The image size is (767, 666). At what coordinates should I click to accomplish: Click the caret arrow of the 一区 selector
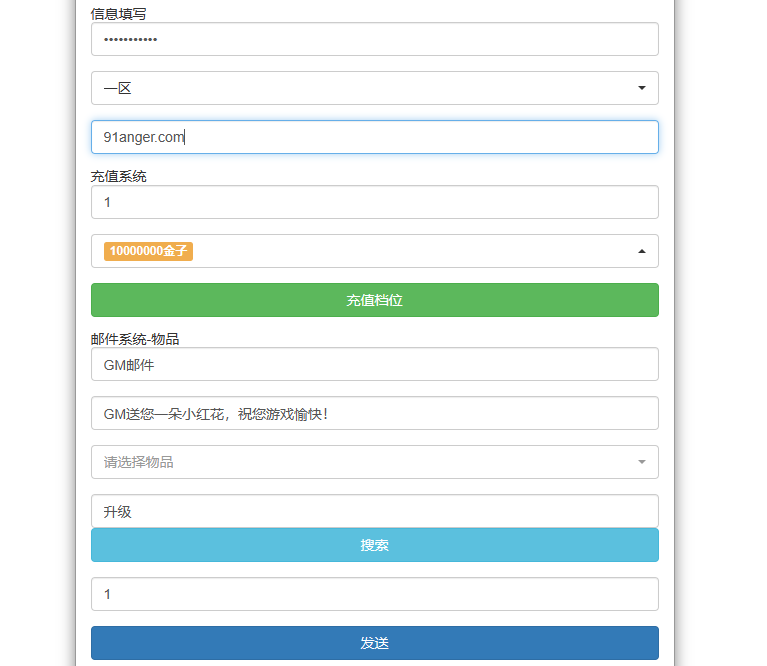pyautogui.click(x=641, y=88)
